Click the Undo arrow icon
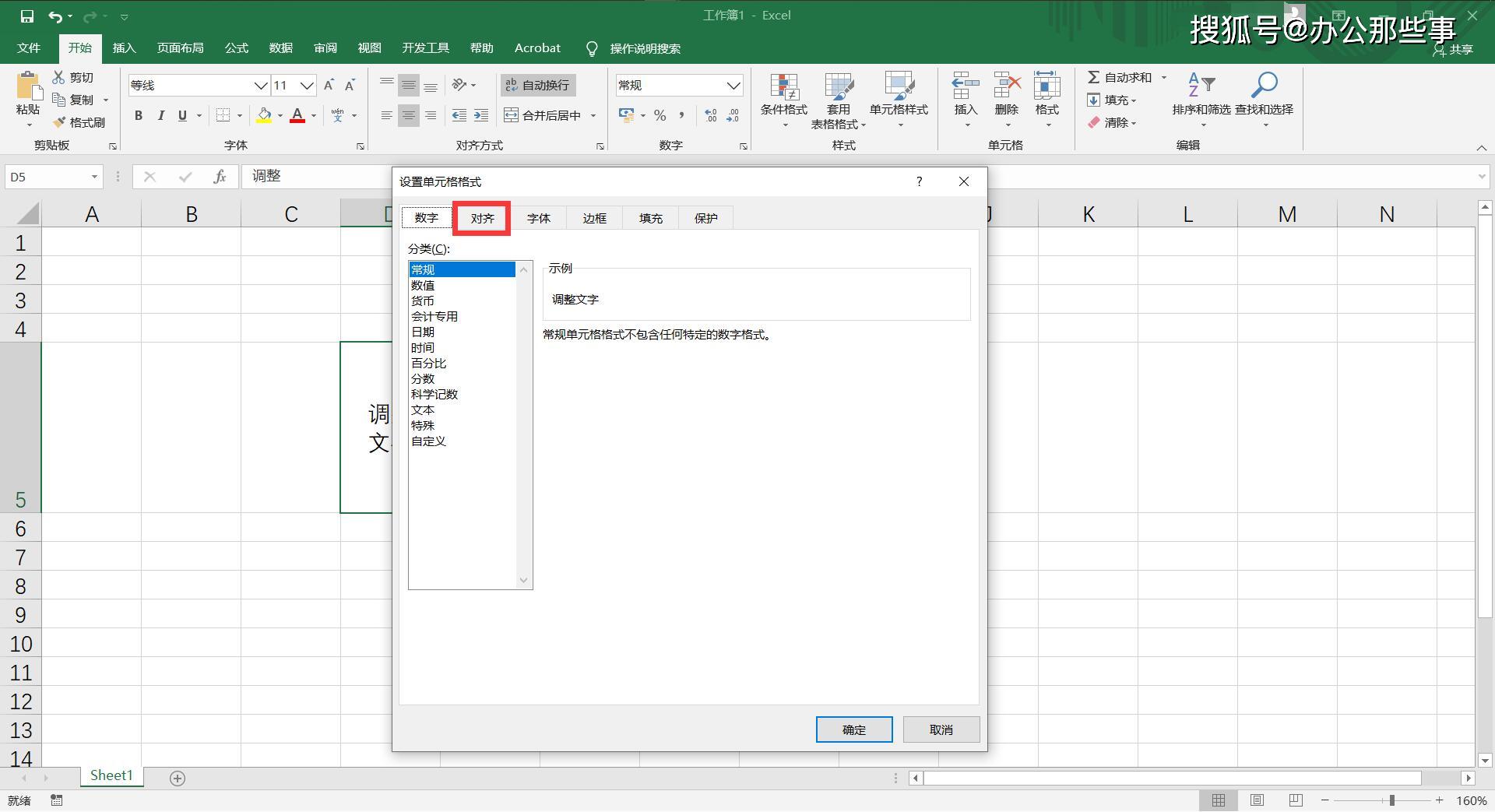Image resolution: width=1495 pixels, height=812 pixels. pos(55,16)
